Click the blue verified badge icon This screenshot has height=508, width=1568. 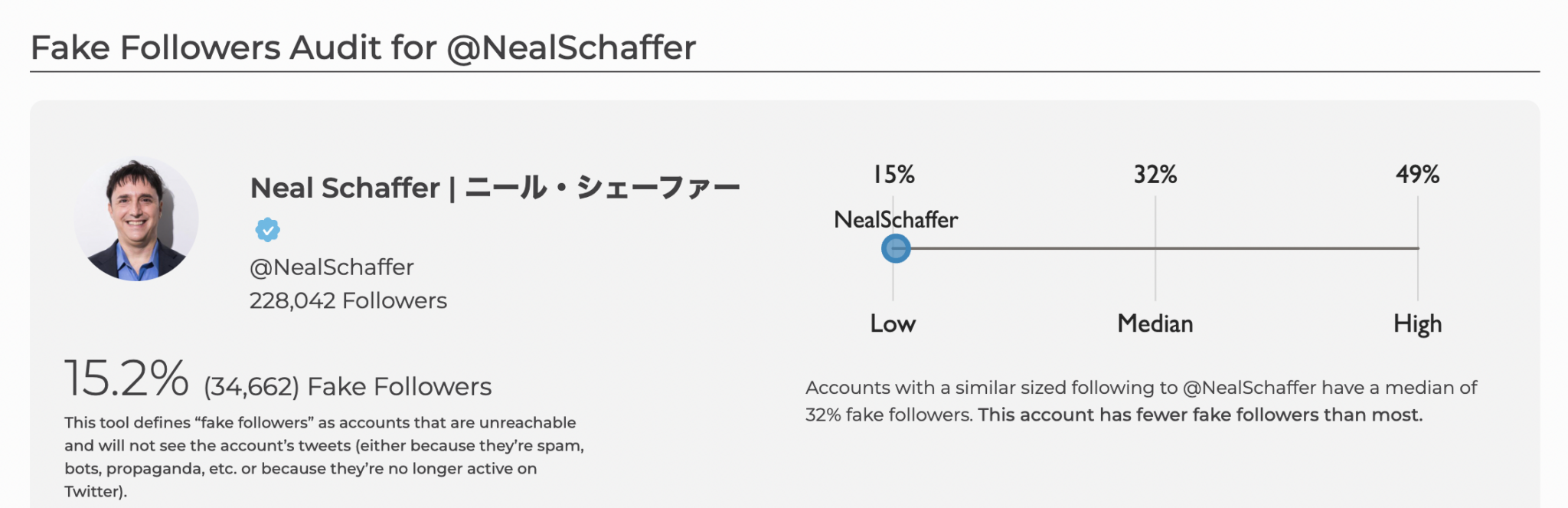pos(267,229)
